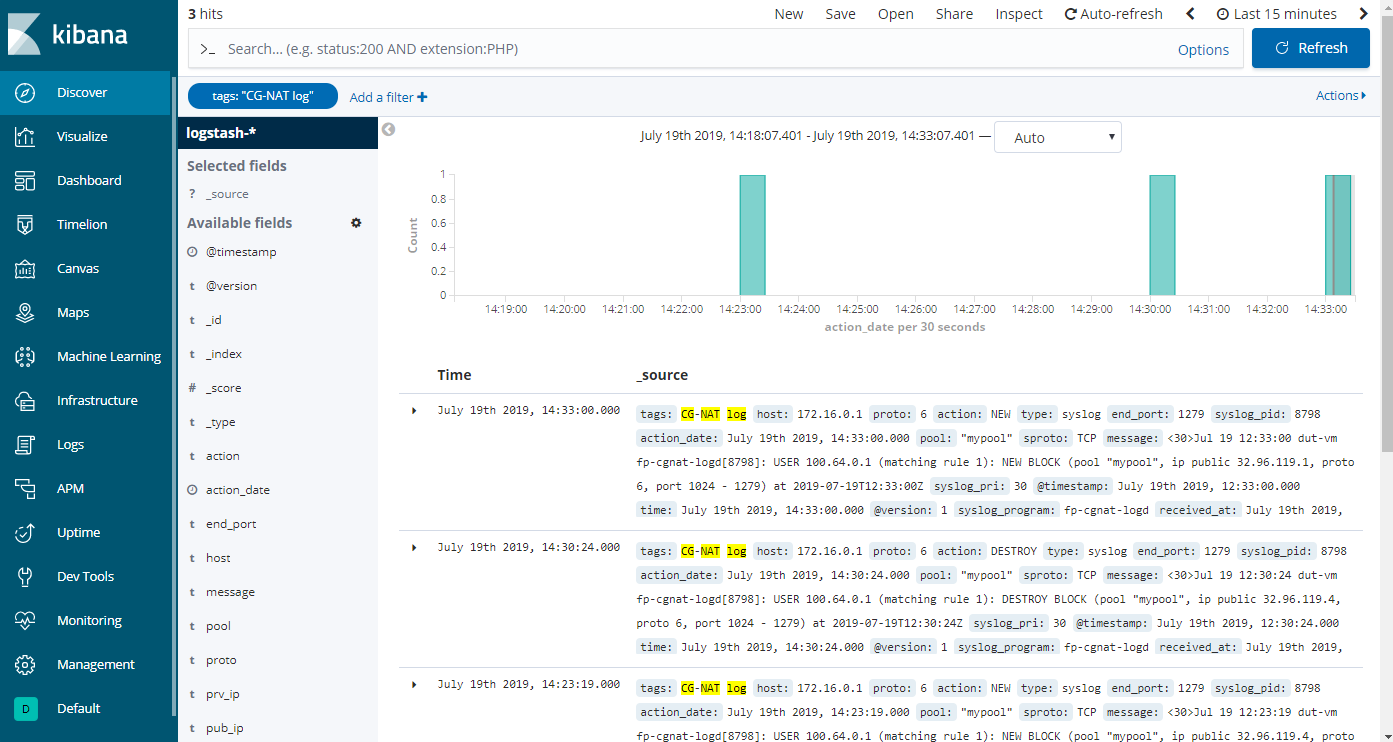Click the Default space avatar
This screenshot has height=742, width=1393.
pos(26,708)
